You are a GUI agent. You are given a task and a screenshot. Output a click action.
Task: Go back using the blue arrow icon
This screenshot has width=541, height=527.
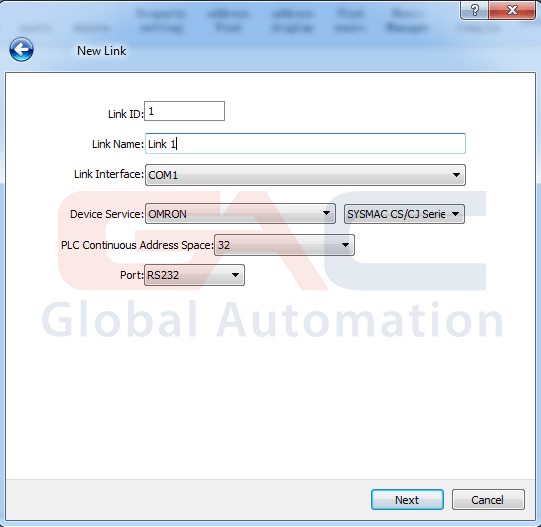[21, 50]
